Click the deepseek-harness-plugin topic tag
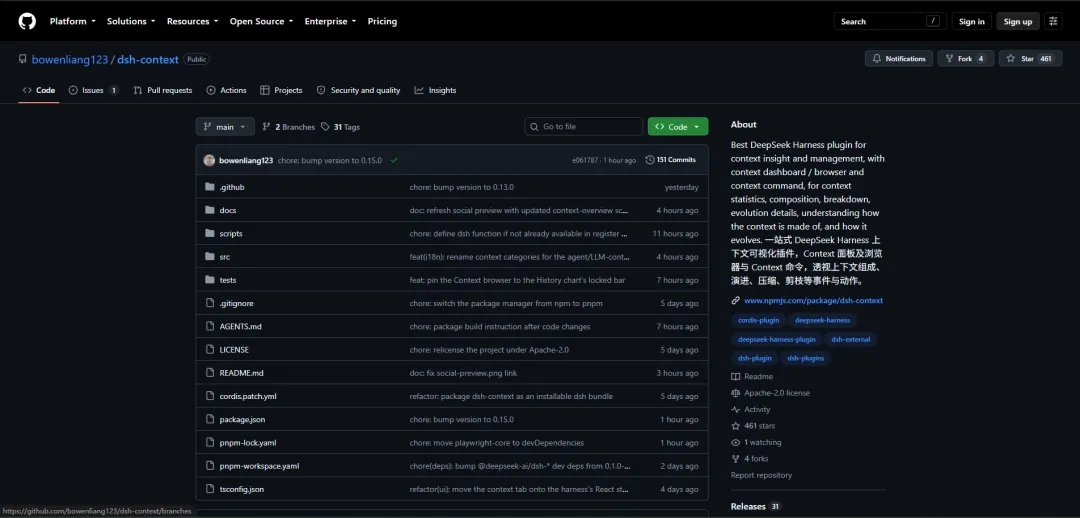Image resolution: width=1080 pixels, height=518 pixels. tap(776, 340)
